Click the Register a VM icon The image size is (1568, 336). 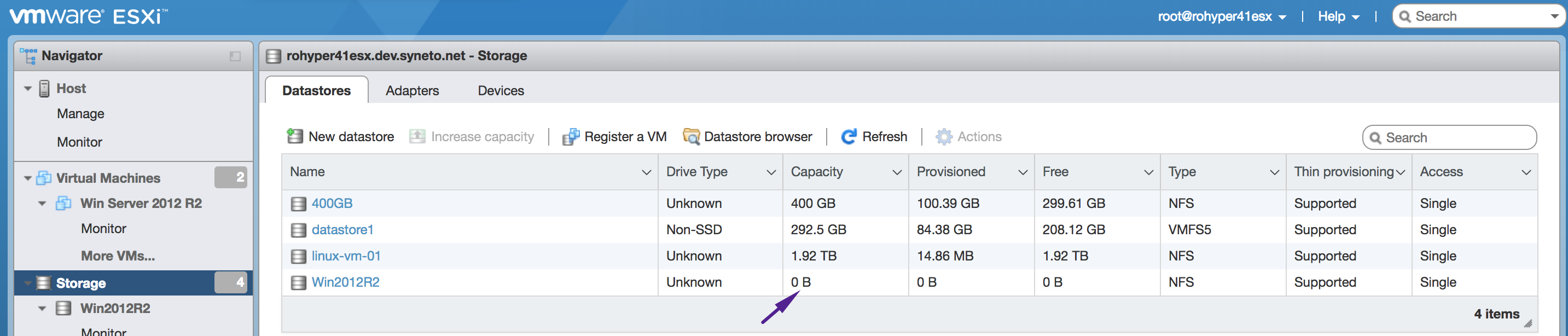tap(570, 136)
